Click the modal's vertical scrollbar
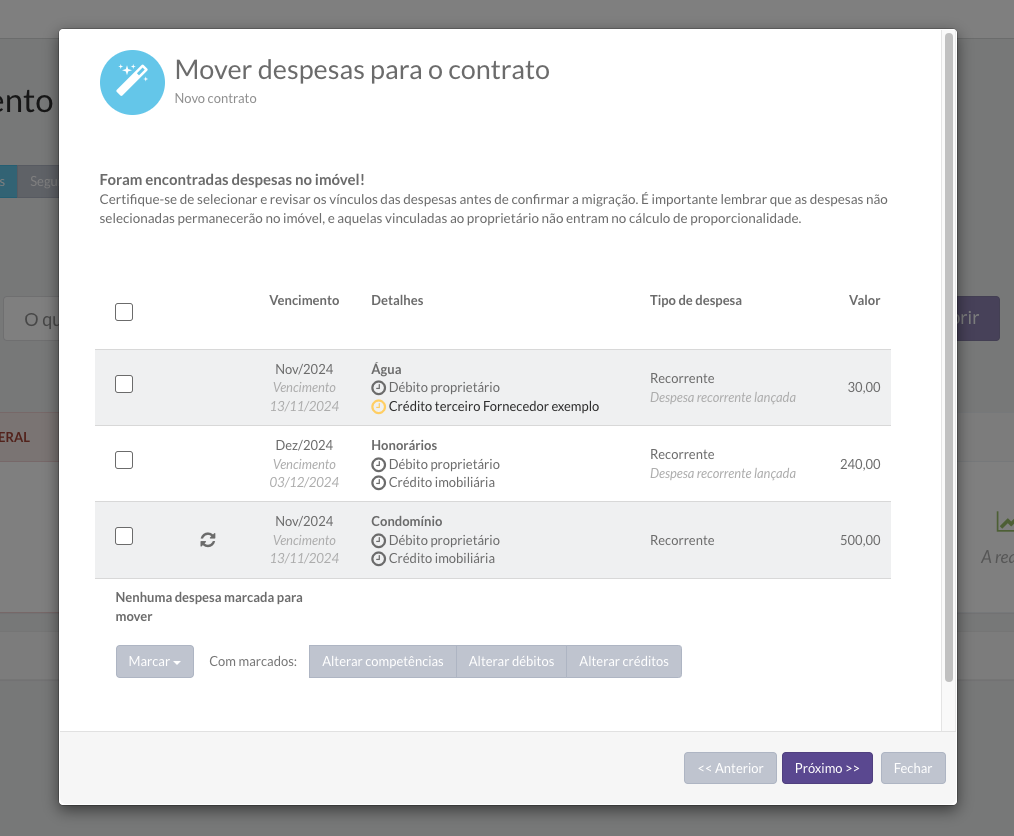The image size is (1014, 836). click(948, 360)
